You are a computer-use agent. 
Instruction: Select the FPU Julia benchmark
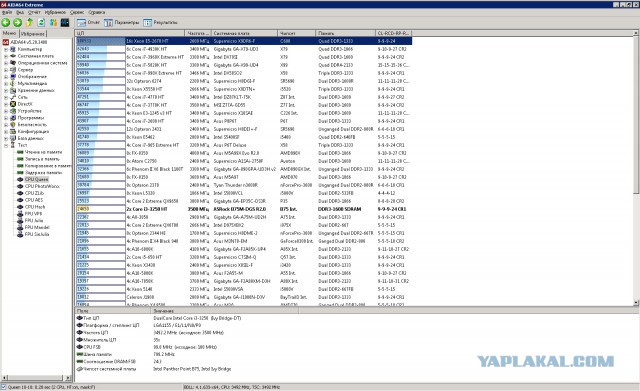34,220
